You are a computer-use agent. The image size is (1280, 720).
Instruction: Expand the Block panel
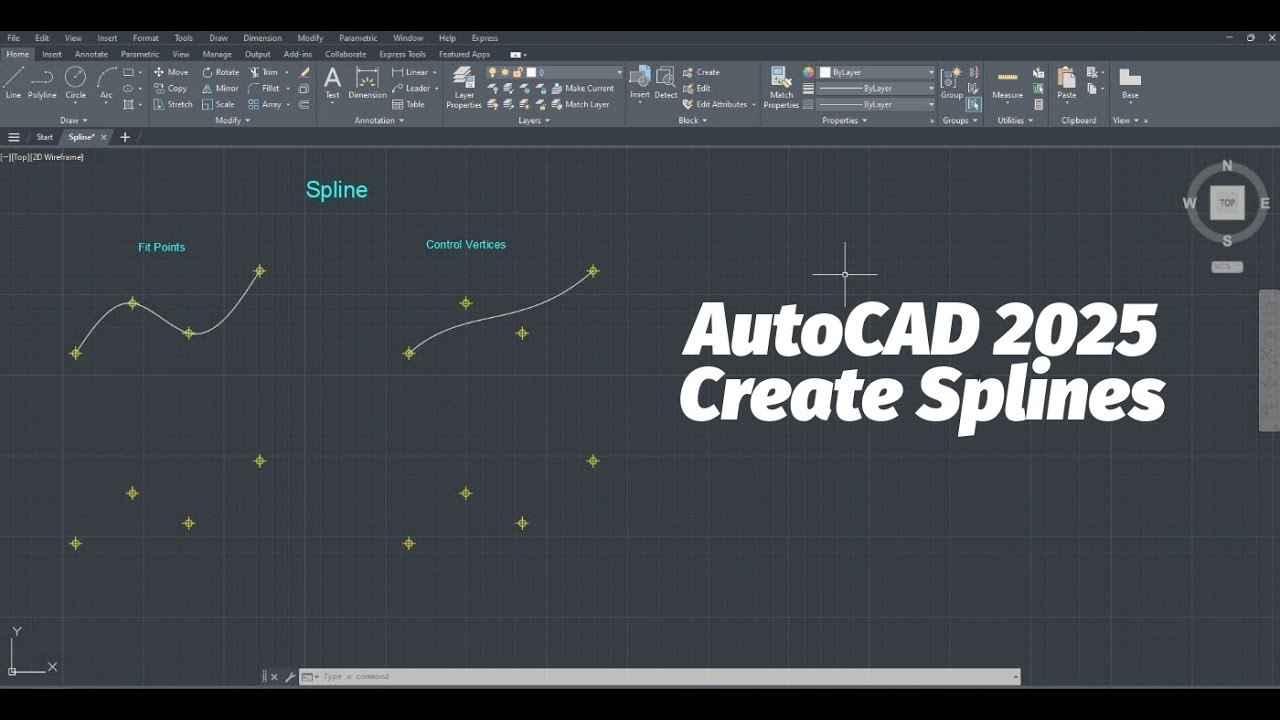(x=693, y=120)
